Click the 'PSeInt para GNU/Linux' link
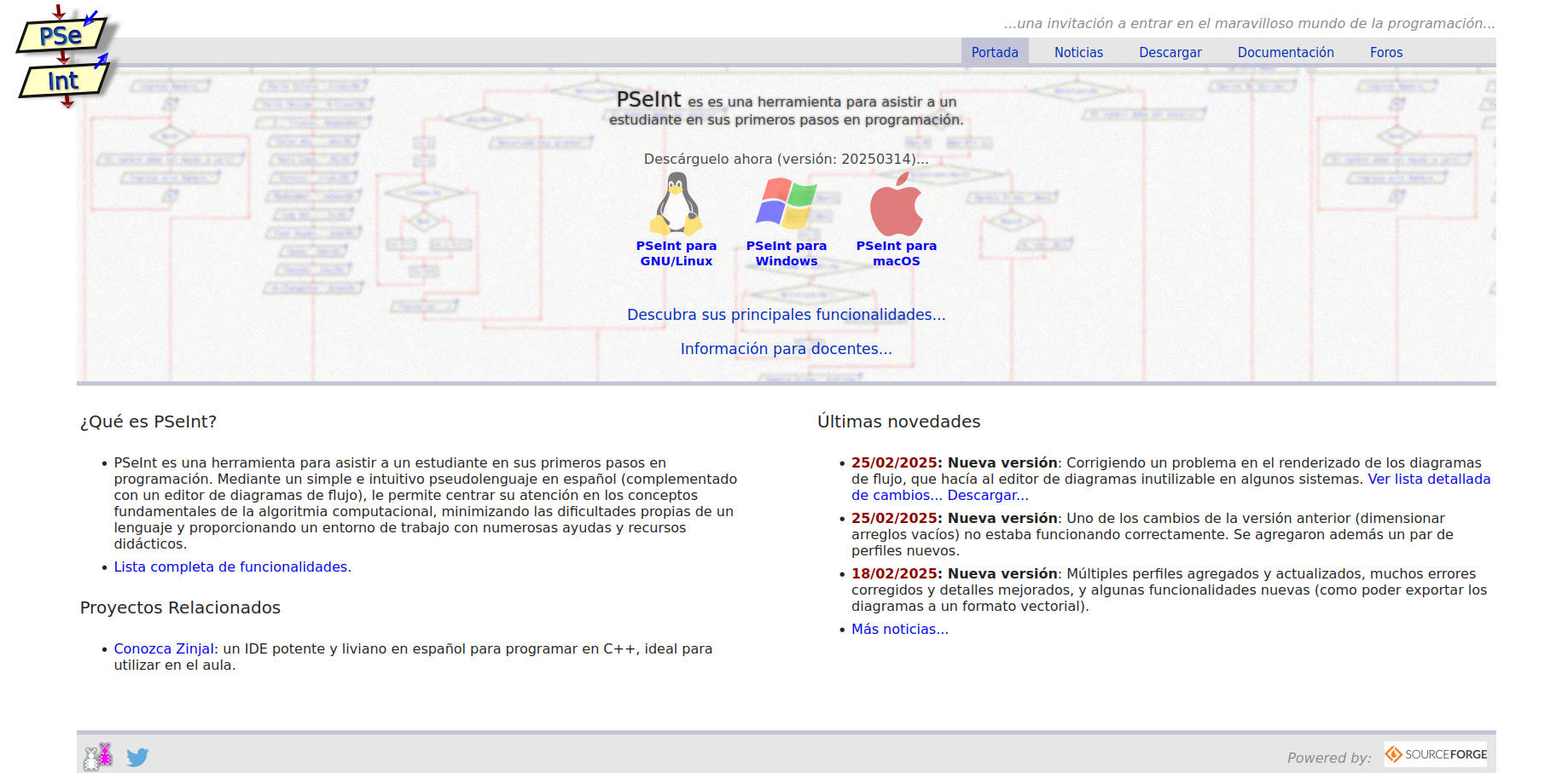 pyautogui.click(x=676, y=253)
